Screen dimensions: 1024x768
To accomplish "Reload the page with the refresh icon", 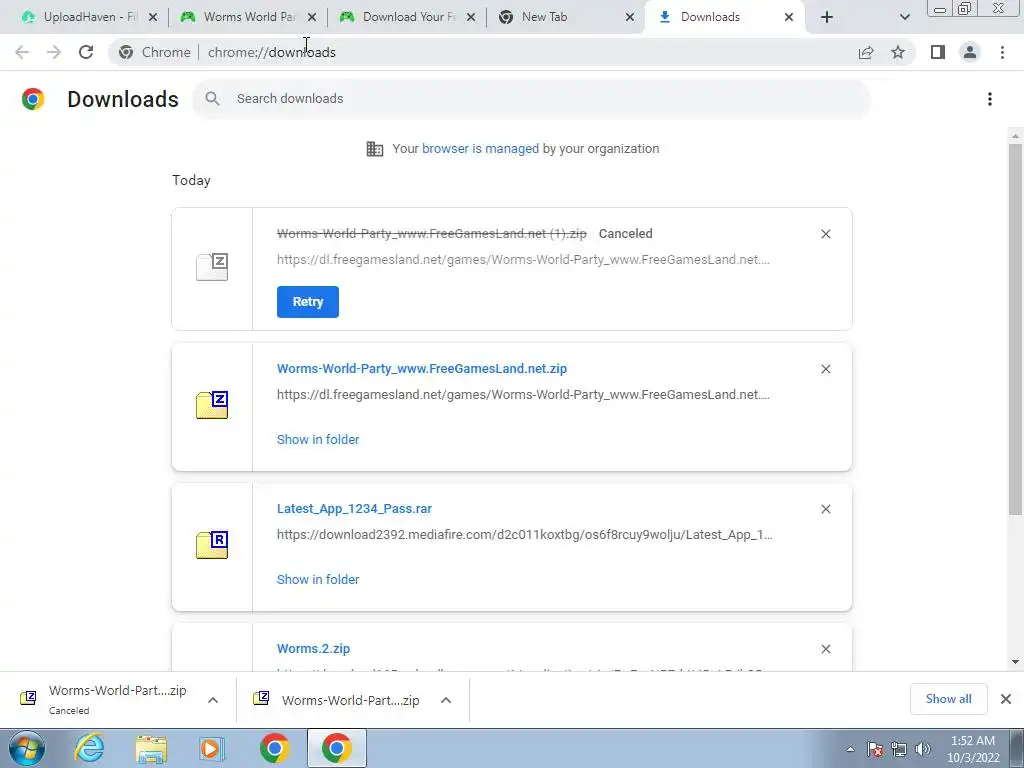I will [86, 52].
